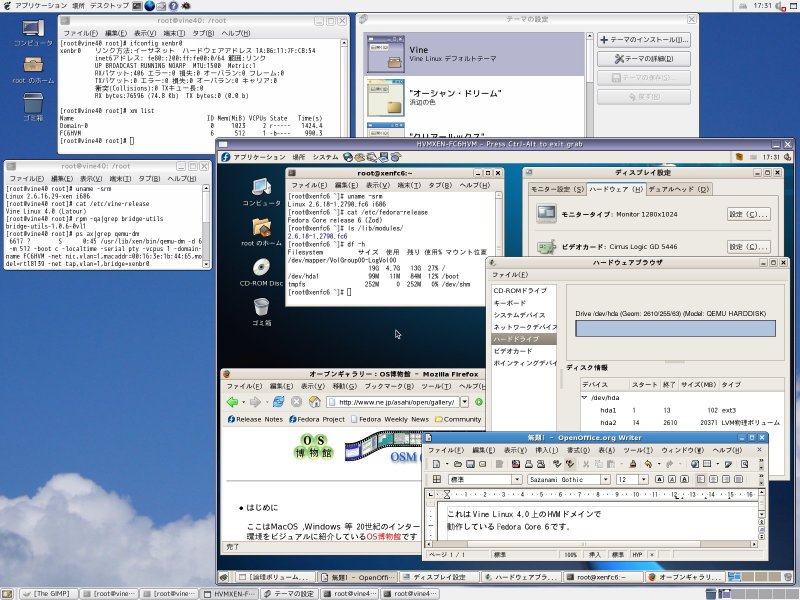Image resolution: width=800 pixels, height=600 pixels.
Task: Toggle align-right in Writer formatting bar
Action: point(726,480)
